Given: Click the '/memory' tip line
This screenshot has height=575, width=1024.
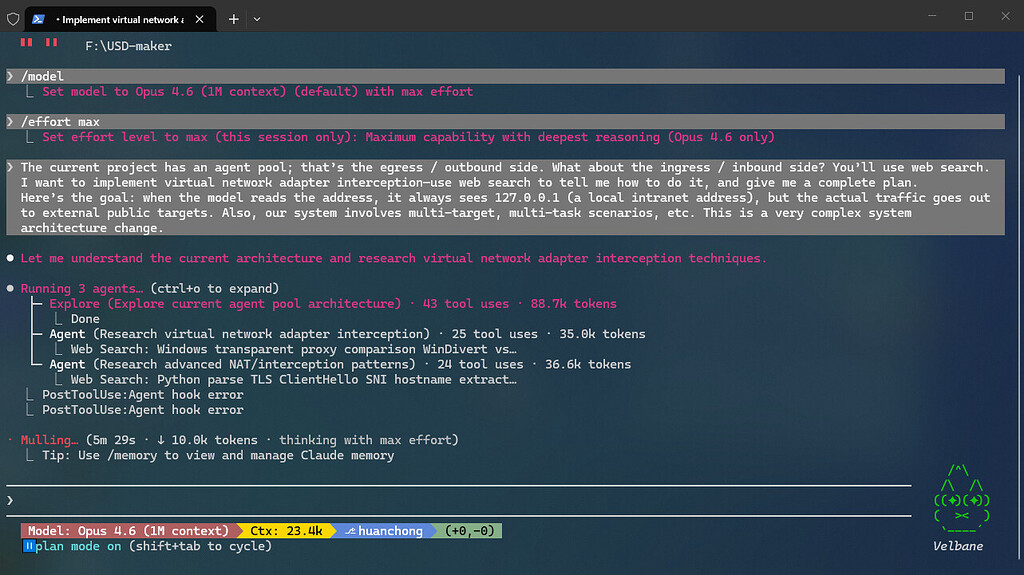Looking at the screenshot, I should tap(218, 455).
